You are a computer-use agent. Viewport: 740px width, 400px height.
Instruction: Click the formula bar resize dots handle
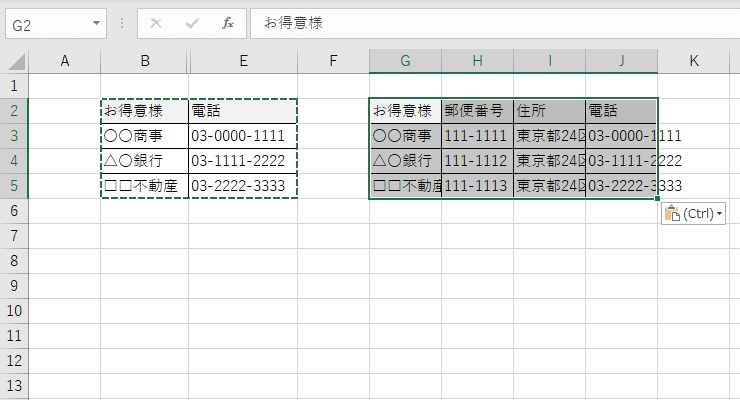122,23
